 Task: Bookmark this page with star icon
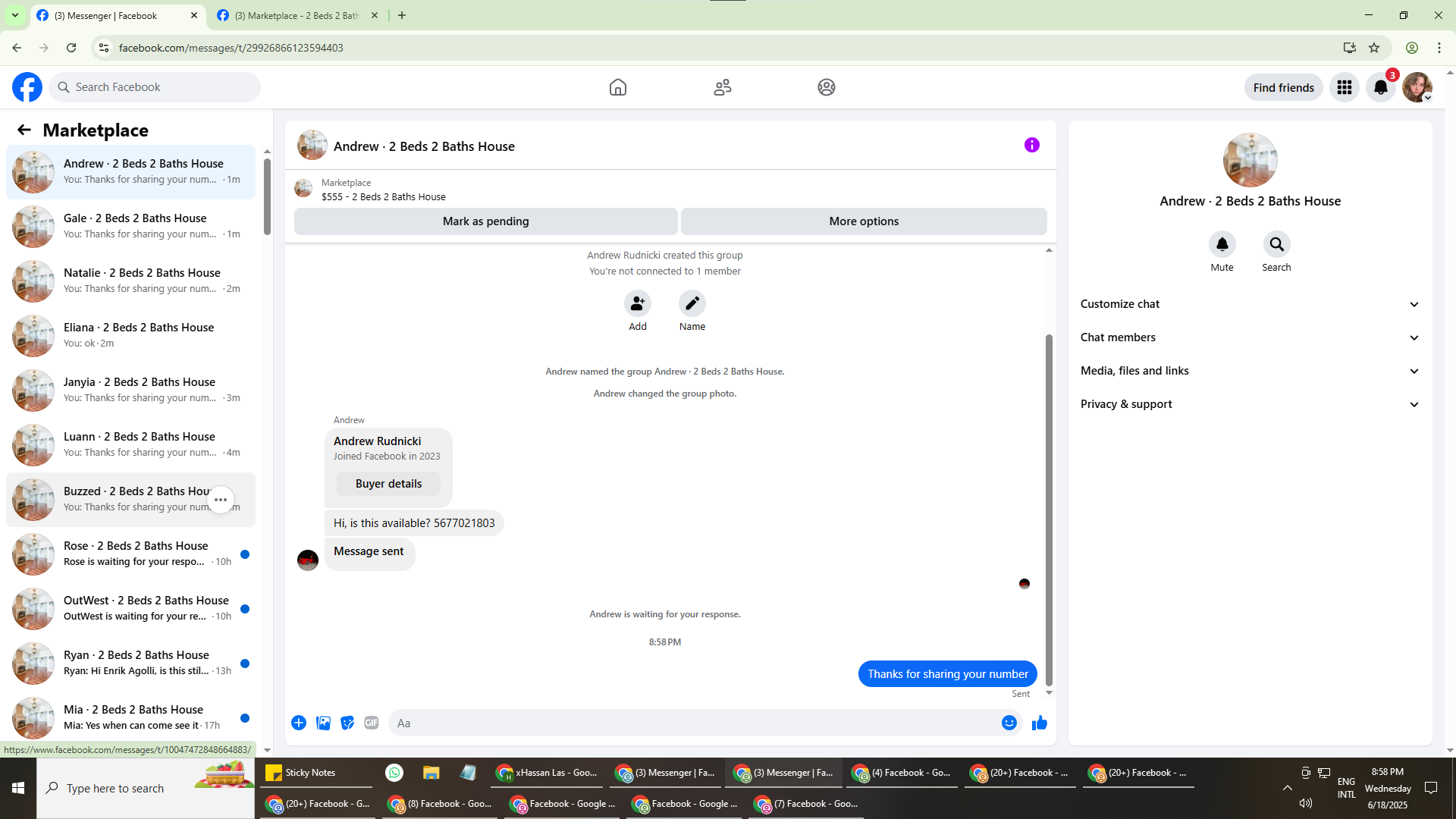(1374, 48)
